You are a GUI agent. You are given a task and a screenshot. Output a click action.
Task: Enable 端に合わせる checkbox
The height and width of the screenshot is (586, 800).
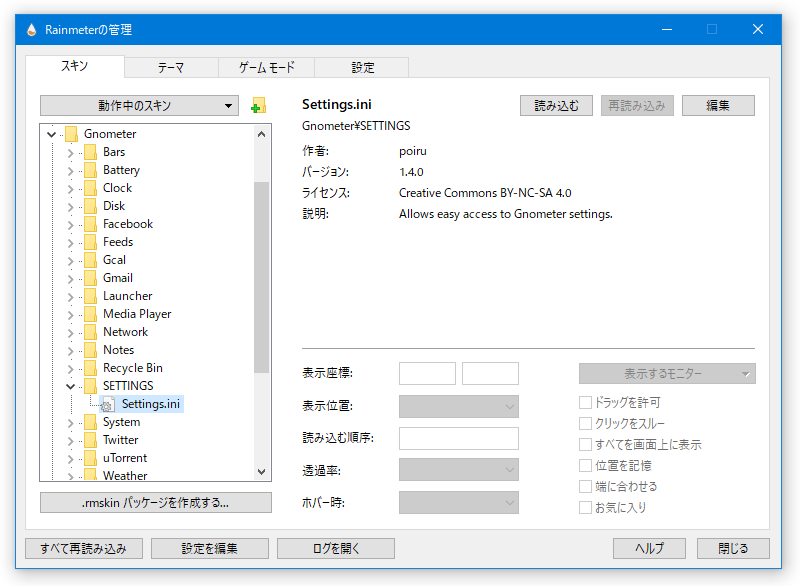tap(585, 487)
